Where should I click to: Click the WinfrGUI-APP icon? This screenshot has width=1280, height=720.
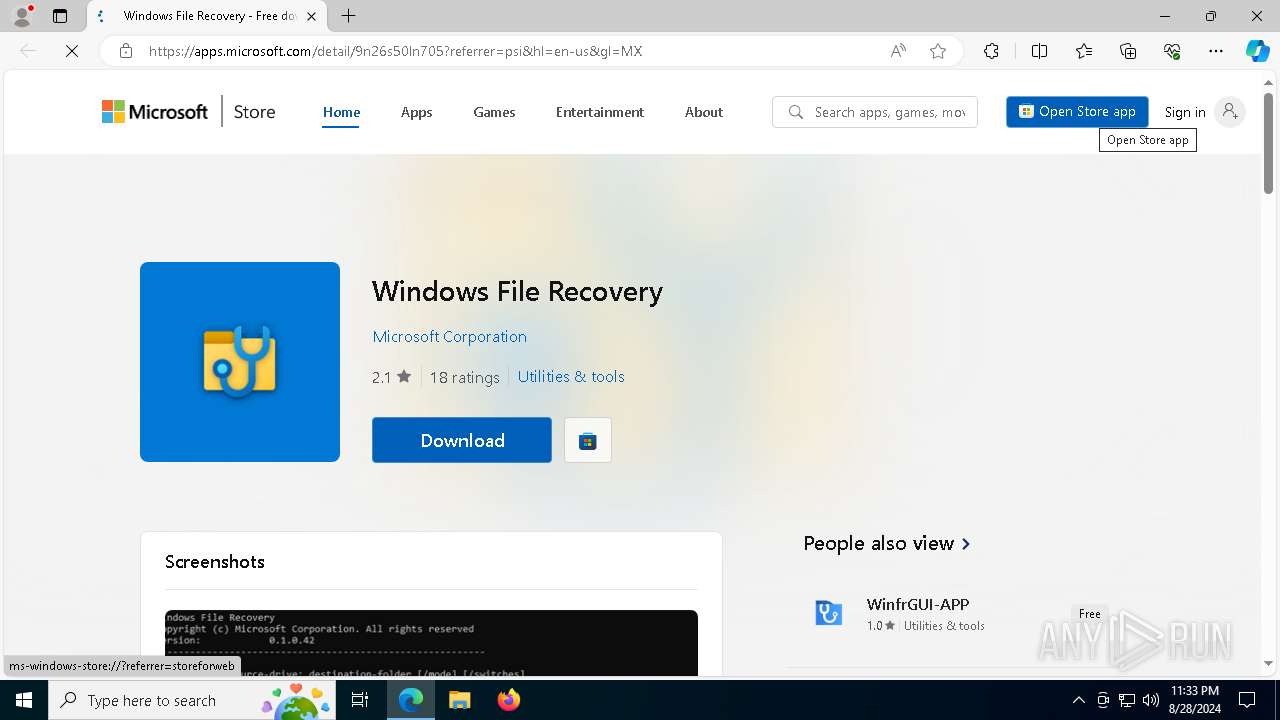(828, 613)
